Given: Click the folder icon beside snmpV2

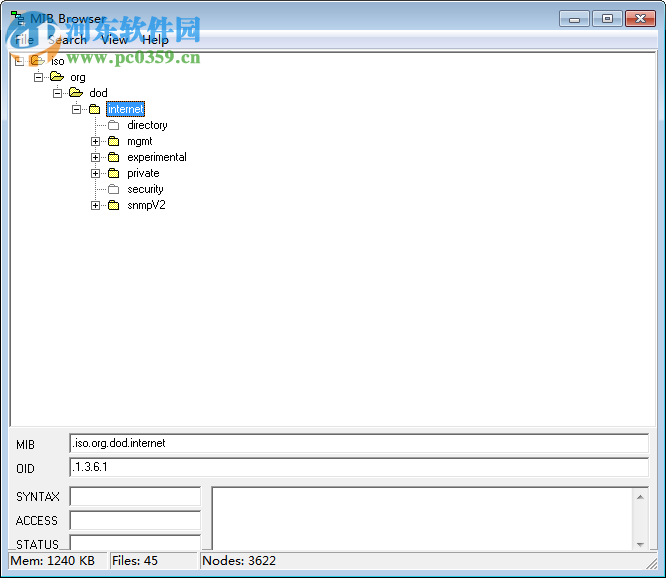Looking at the screenshot, I should [x=113, y=205].
